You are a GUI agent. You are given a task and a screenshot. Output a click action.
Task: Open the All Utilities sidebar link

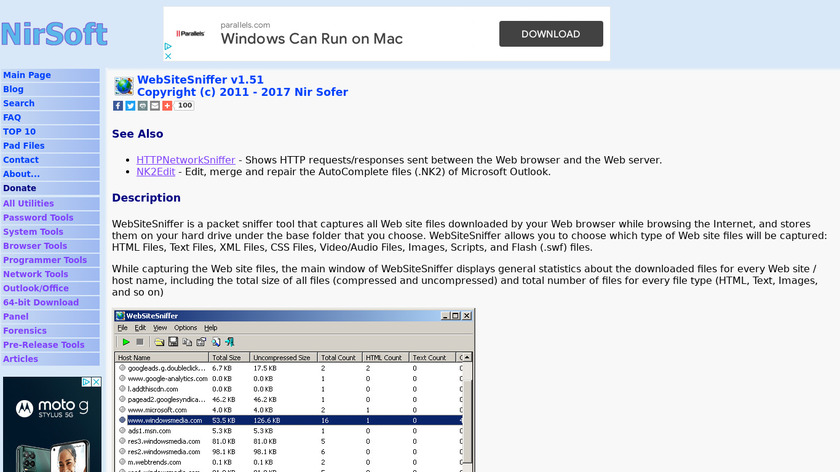pos(28,204)
